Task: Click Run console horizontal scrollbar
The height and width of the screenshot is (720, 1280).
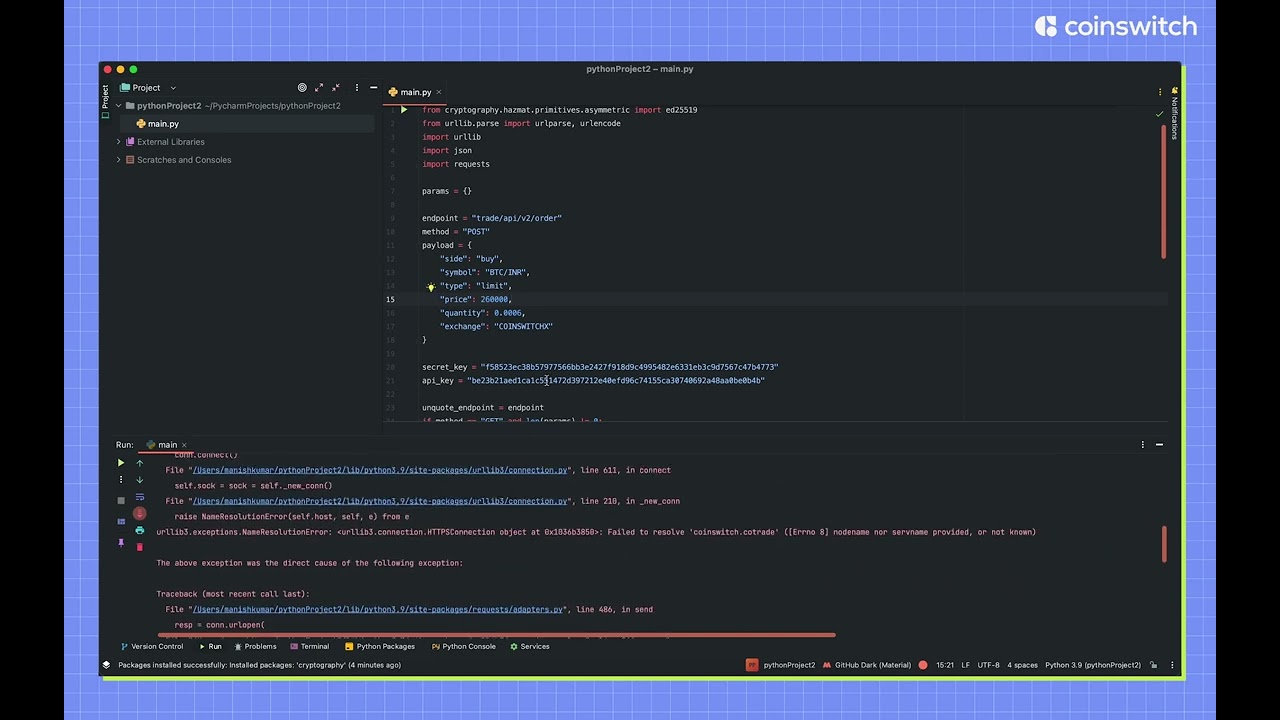Action: (x=496, y=635)
